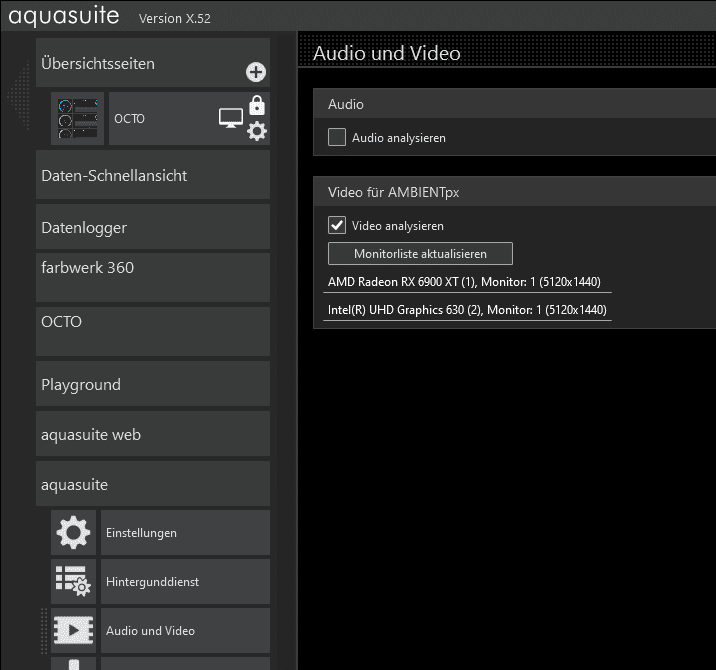This screenshot has width=716, height=670.
Task: Click the desktop monitor icon on OCTO page
Action: 231,118
